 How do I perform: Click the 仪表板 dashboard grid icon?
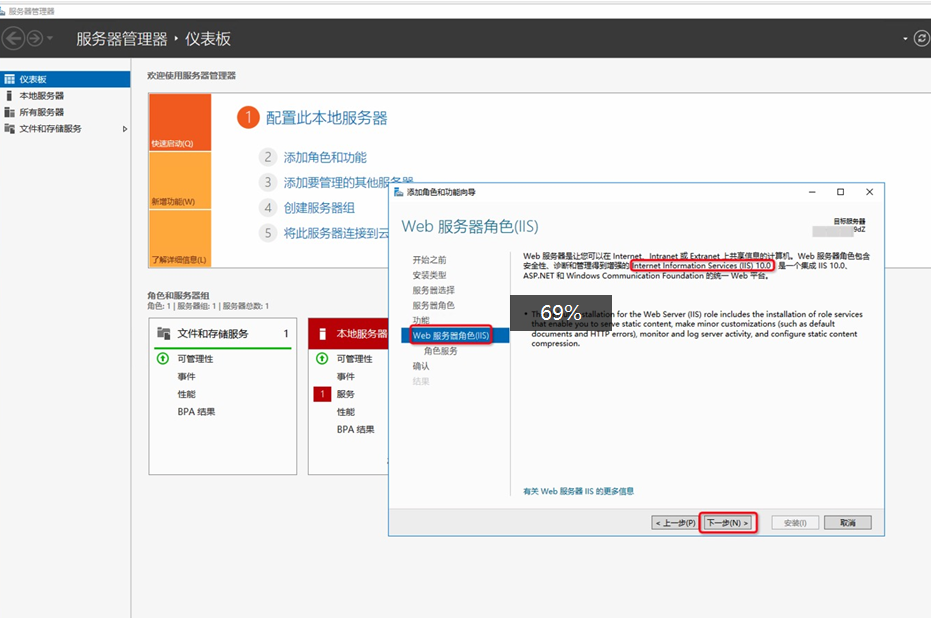point(10,79)
